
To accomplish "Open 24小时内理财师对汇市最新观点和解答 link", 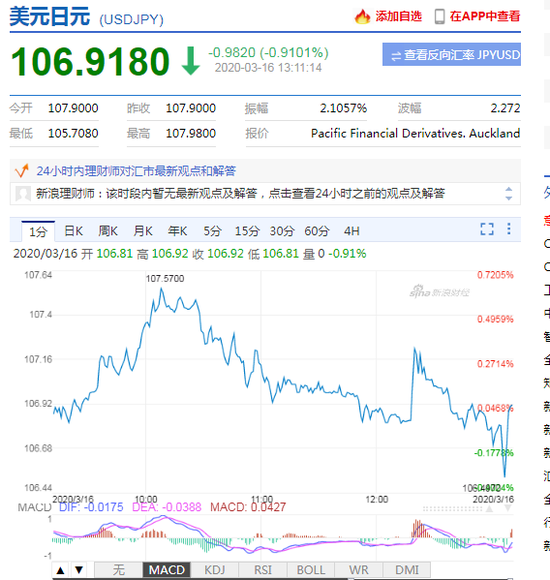I will pyautogui.click(x=136, y=171).
